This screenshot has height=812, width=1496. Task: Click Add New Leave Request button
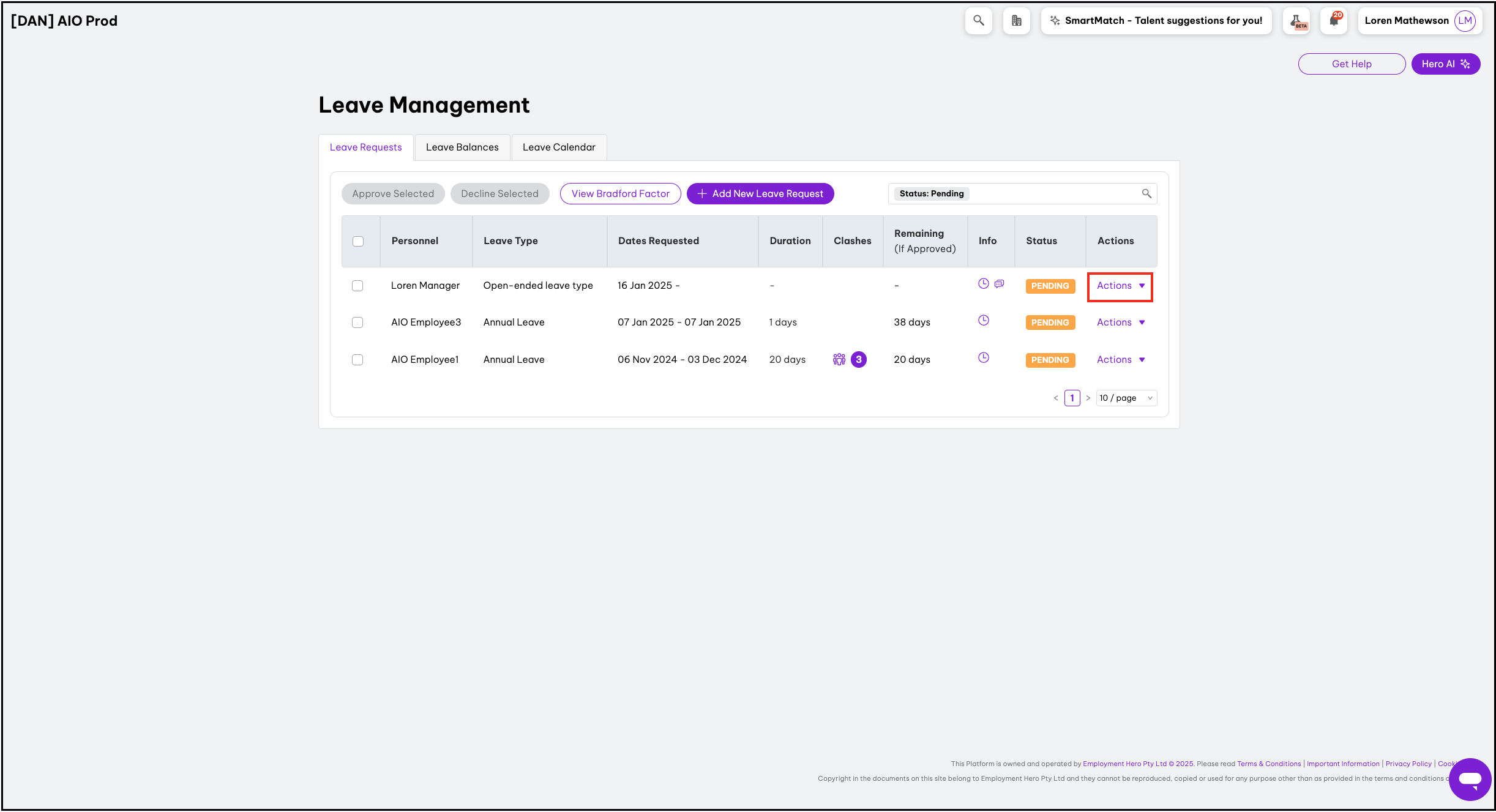point(760,194)
